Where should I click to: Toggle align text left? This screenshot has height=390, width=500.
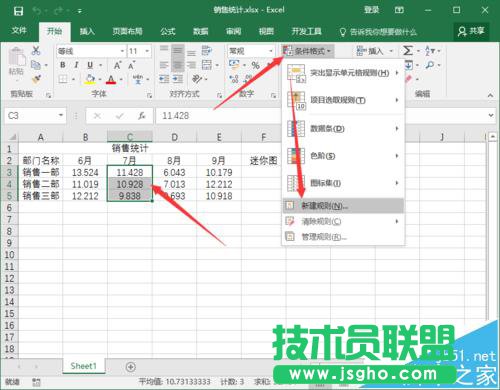tap(164, 65)
